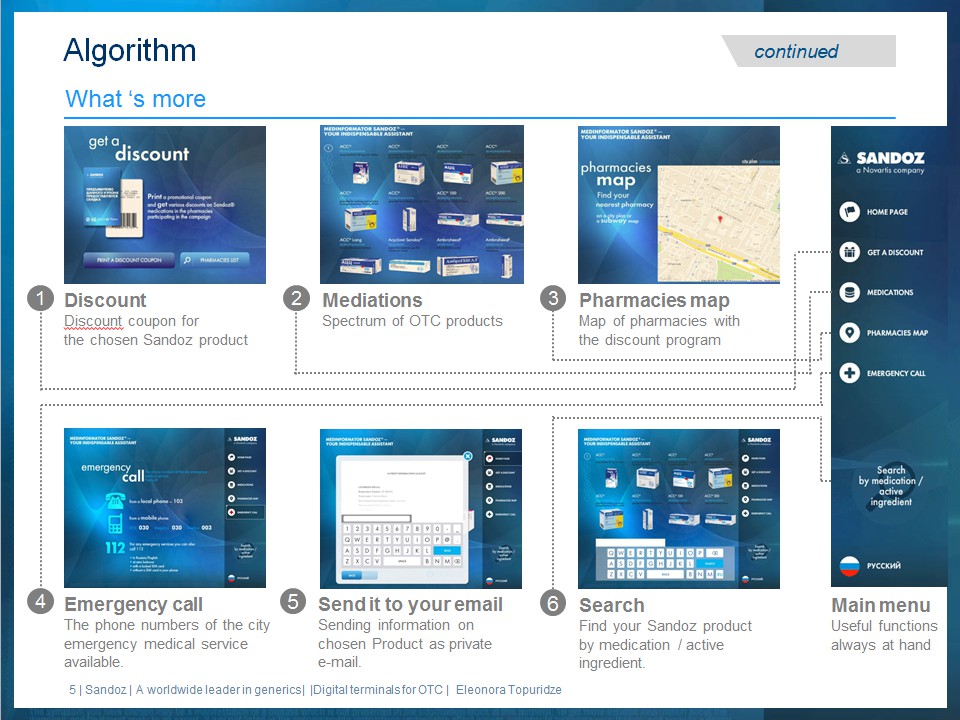Click the 'continued' label at top right
The height and width of the screenshot is (720, 960).
pos(796,51)
